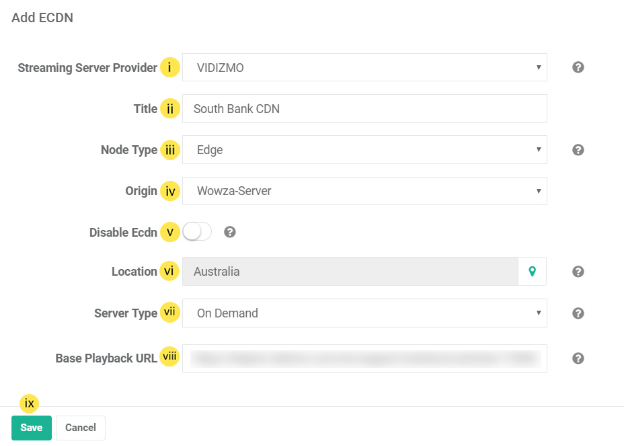This screenshot has height=446, width=624.
Task: Click the Cancel button
Action: point(80,428)
